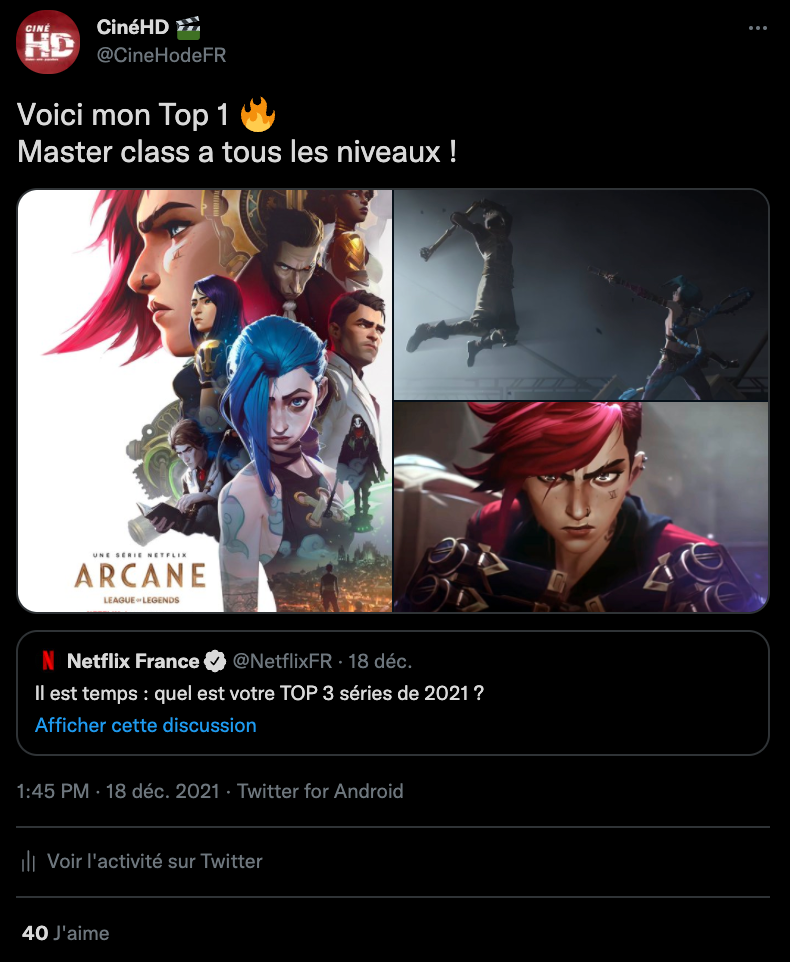Open the quoted tweet about TOP 3 séries
790x962 pixels.
click(393, 693)
